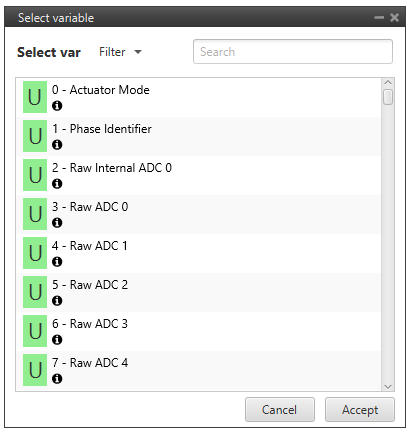Click the green U icon for Raw ADC 3

click(35, 331)
